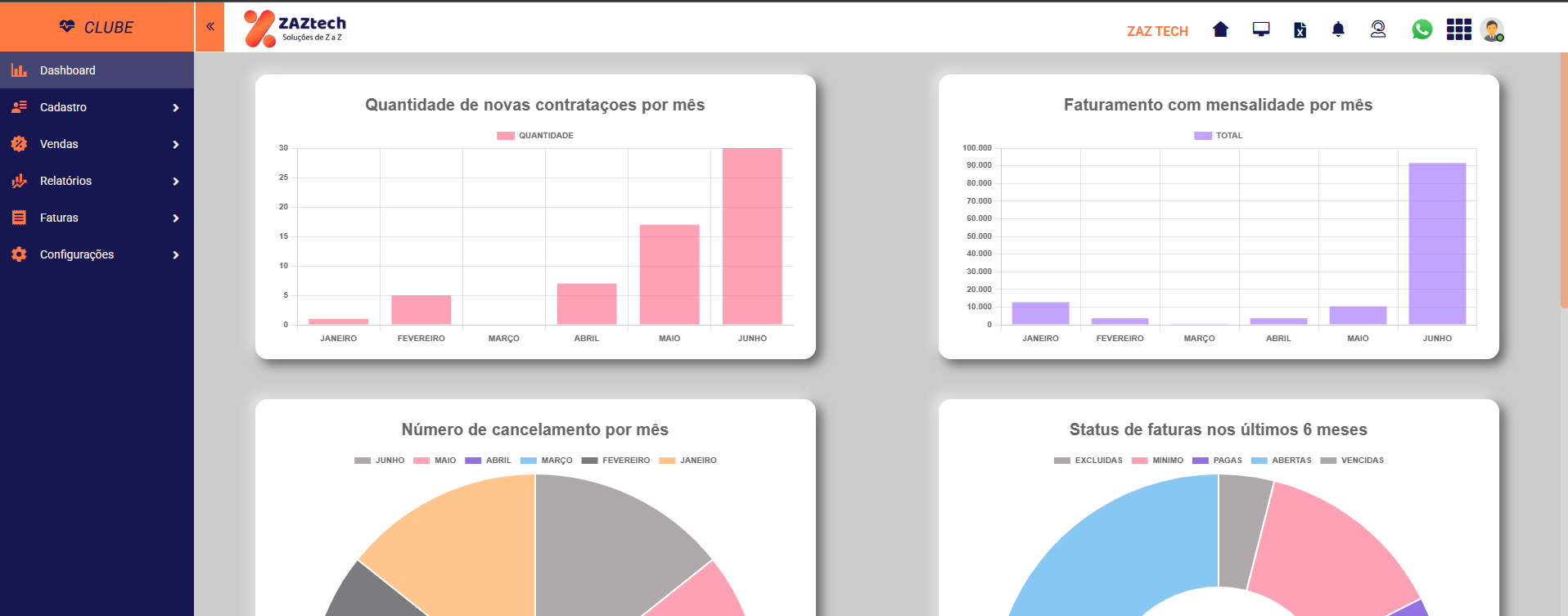Viewport: 1568px width, 616px height.
Task: Toggle EXCLUIDAS legend in faturas status chart
Action: (1088, 461)
